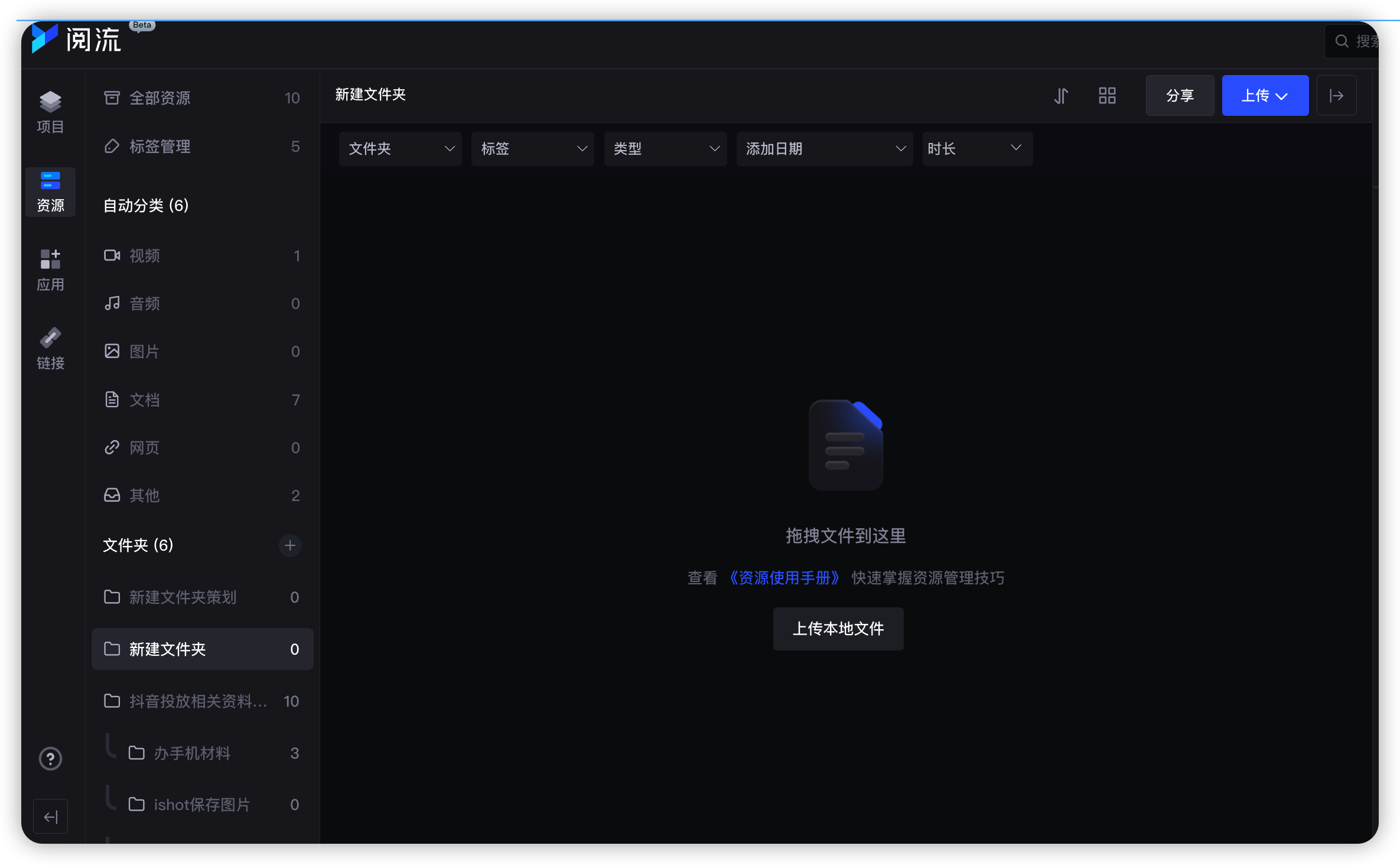Open subfolder ishot保存图片
The image size is (1400, 865).
[202, 805]
